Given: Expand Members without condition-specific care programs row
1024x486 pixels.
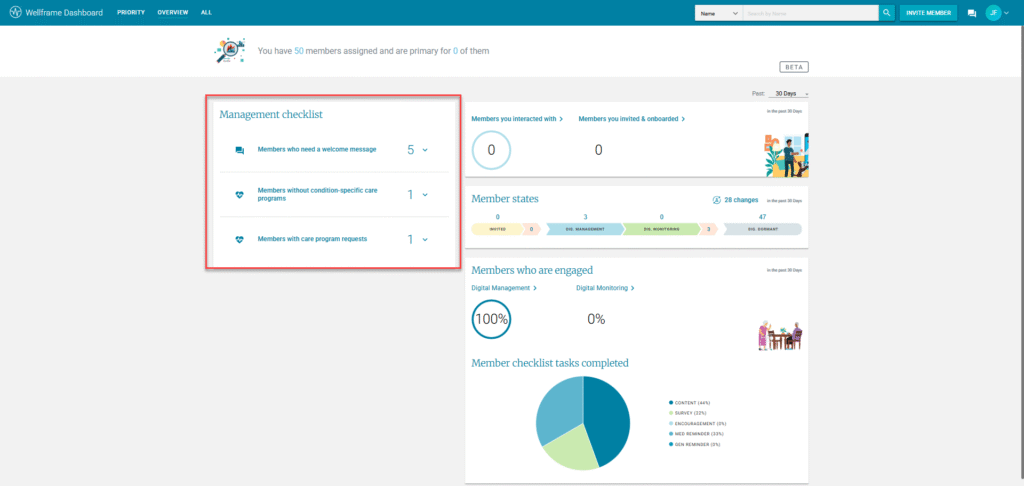Looking at the screenshot, I should pyautogui.click(x=425, y=195).
